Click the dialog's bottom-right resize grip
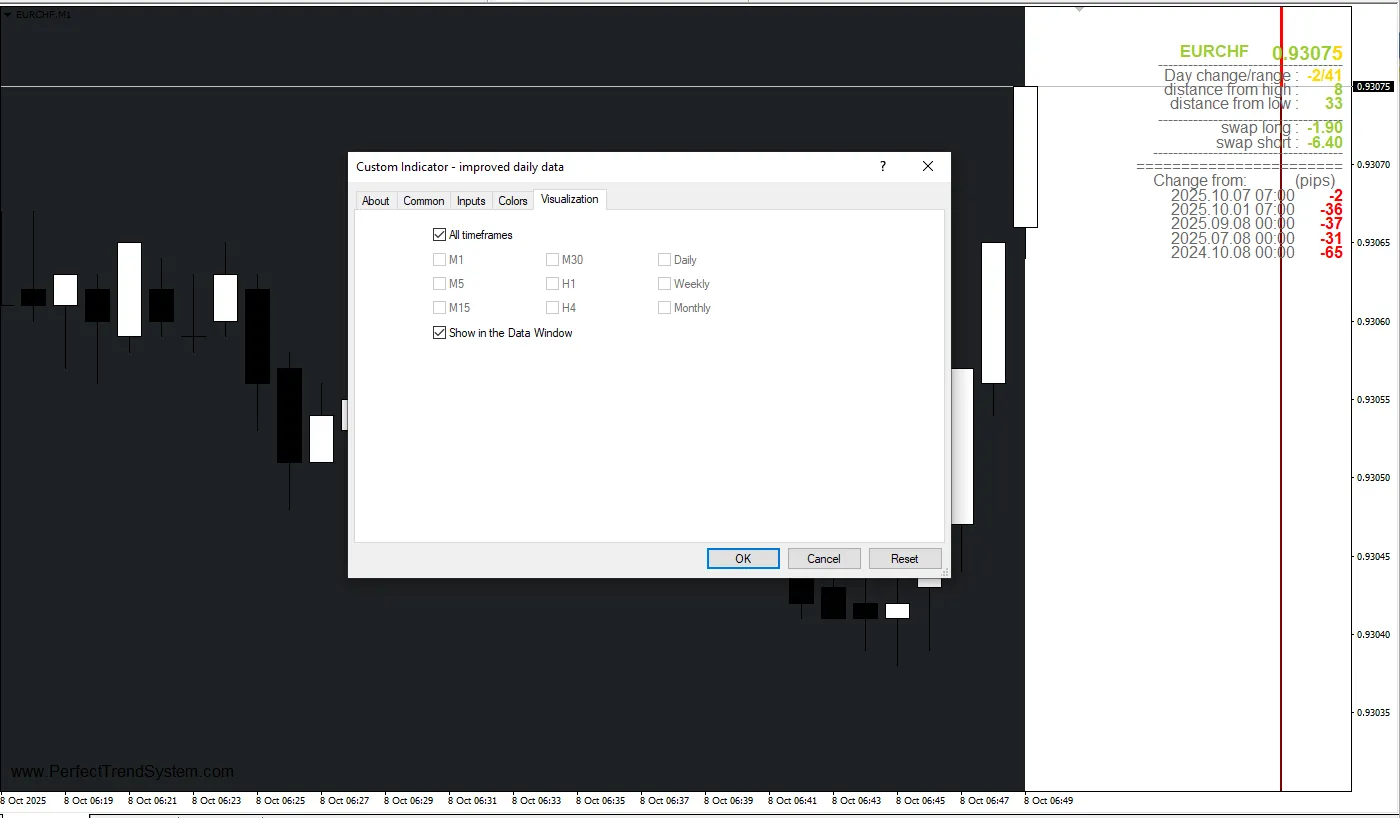Image resolution: width=1400 pixels, height=818 pixels. (x=944, y=573)
